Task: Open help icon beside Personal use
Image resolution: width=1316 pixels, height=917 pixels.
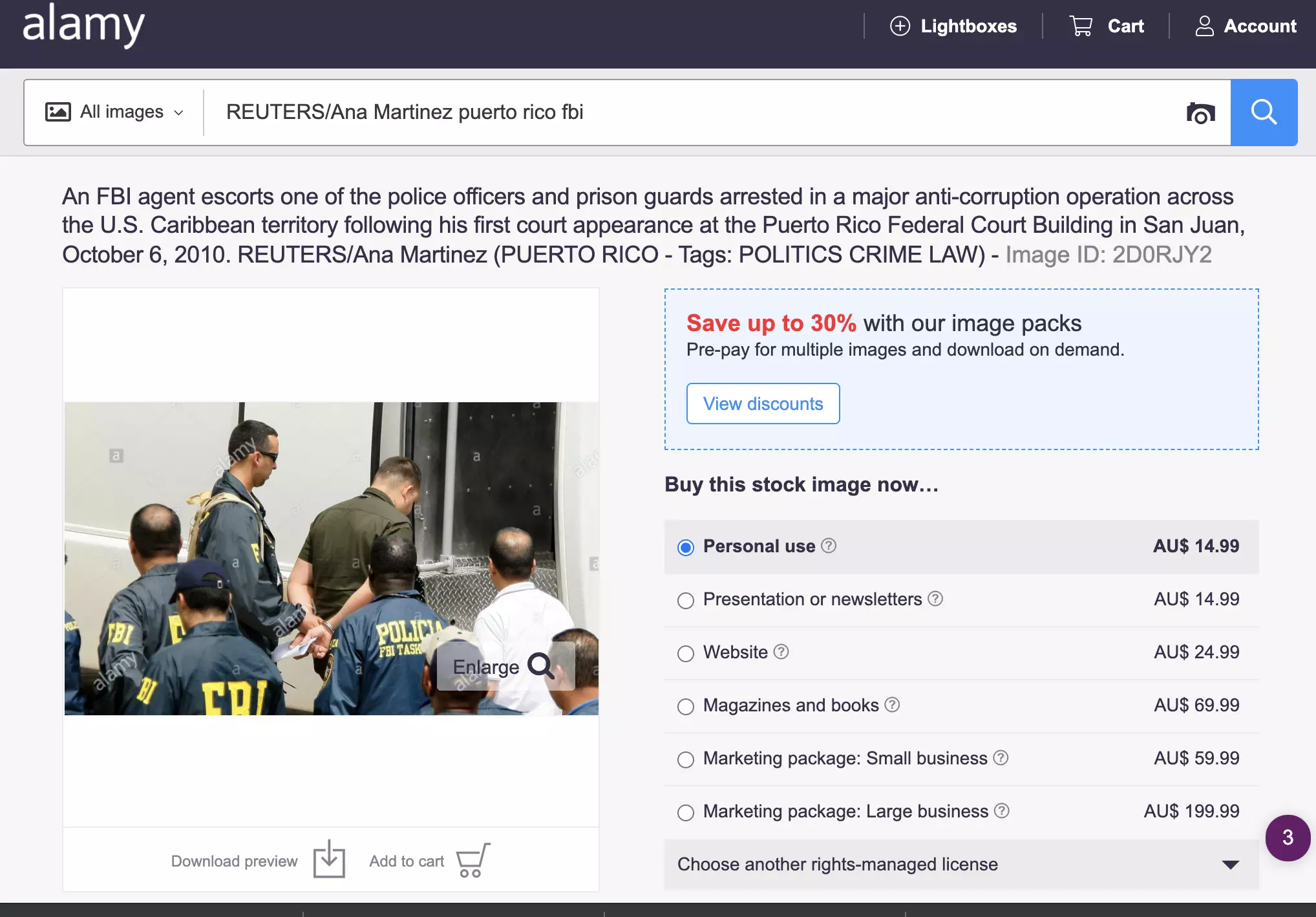Action: [x=829, y=546]
